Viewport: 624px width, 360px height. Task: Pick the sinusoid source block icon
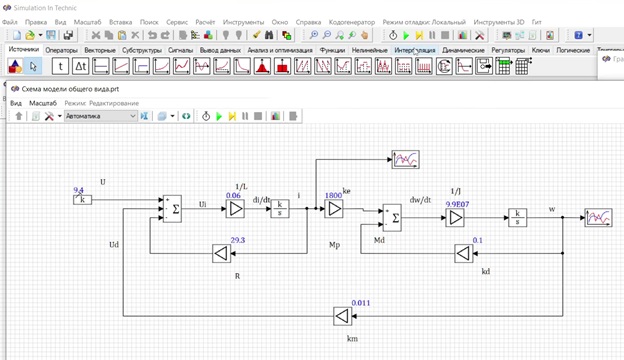[202, 66]
